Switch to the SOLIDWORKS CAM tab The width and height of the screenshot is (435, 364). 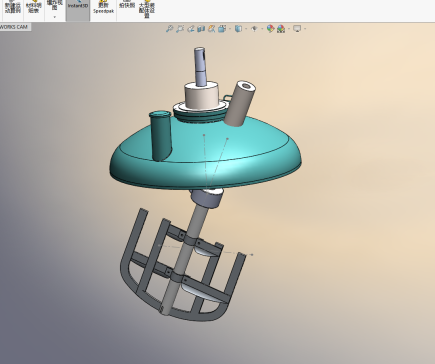(x=14, y=27)
